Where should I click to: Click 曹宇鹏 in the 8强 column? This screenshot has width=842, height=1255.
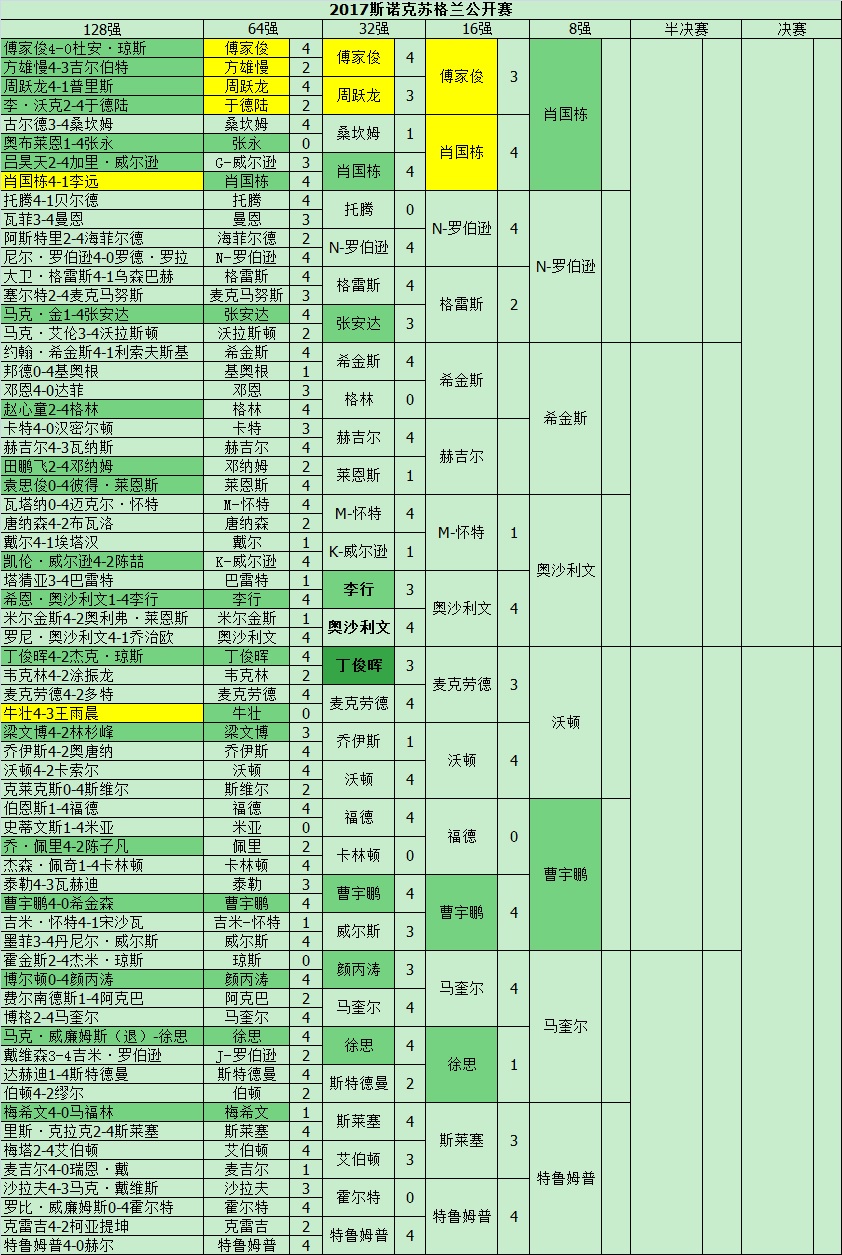tap(566, 874)
